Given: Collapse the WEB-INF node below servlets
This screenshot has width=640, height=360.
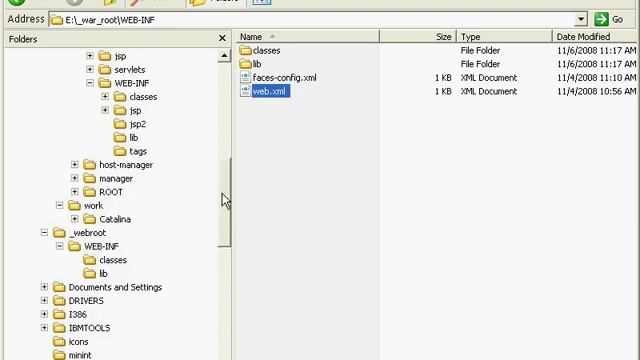Looking at the screenshot, I should click(x=90, y=83).
